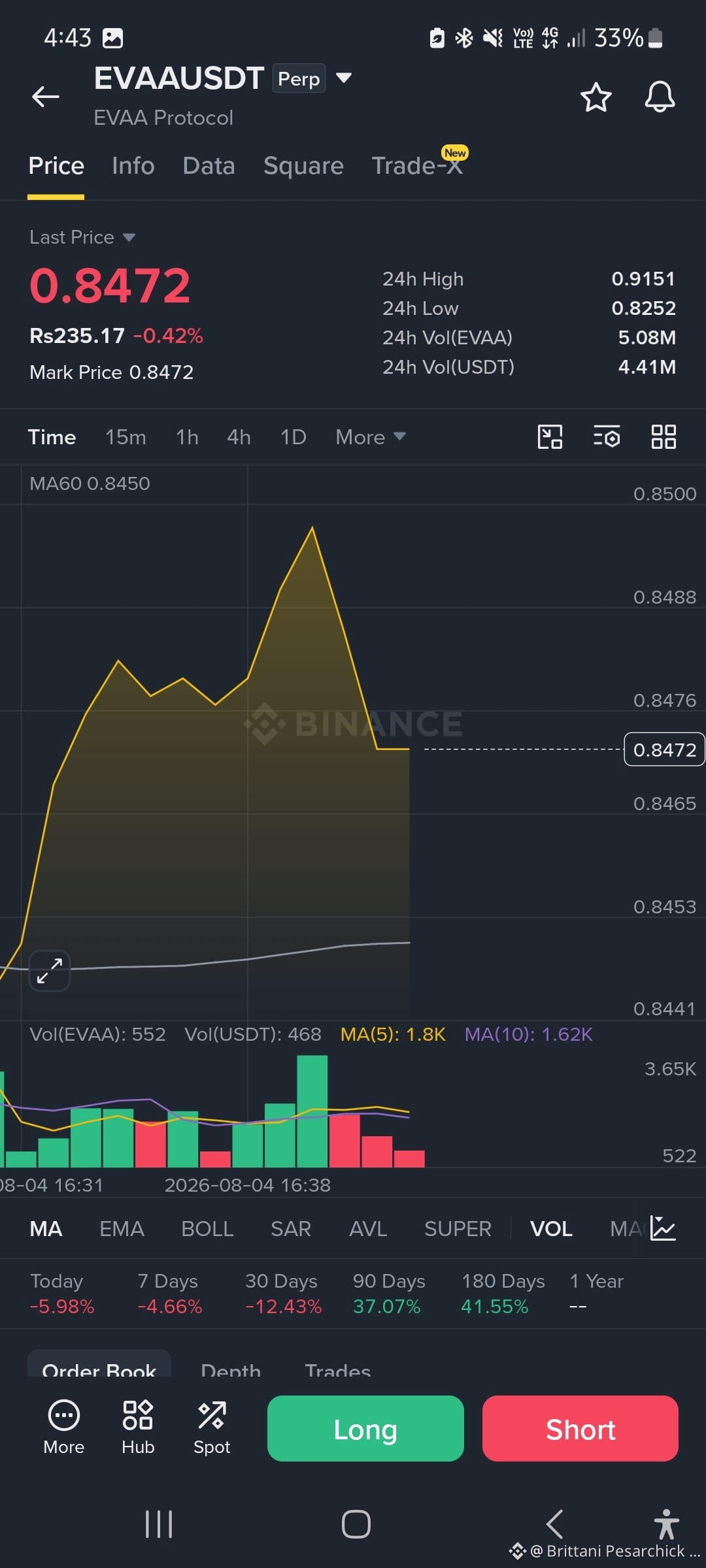Select the 1D interval
706x1568 pixels.
coord(293,437)
